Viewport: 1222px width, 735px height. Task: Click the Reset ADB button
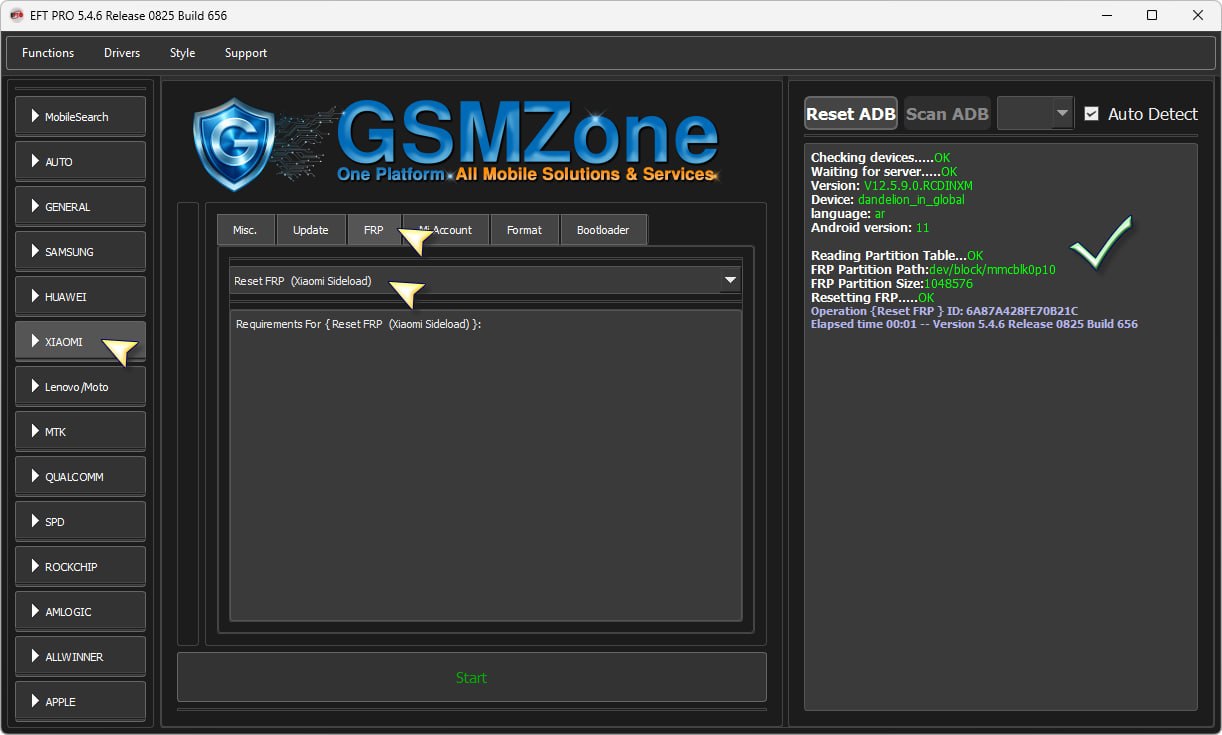click(x=851, y=113)
